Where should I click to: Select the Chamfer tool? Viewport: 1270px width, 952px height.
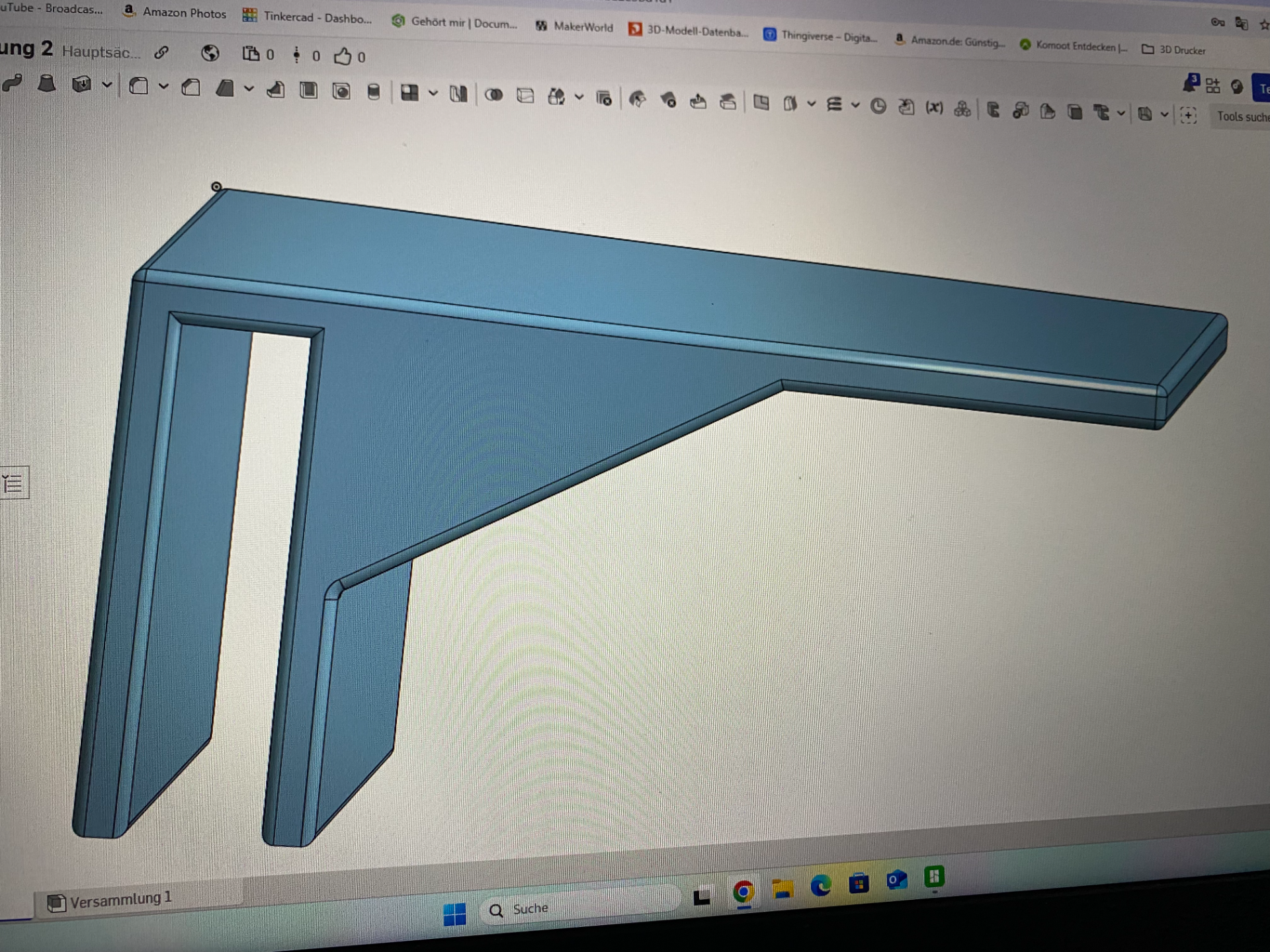pyautogui.click(x=191, y=87)
